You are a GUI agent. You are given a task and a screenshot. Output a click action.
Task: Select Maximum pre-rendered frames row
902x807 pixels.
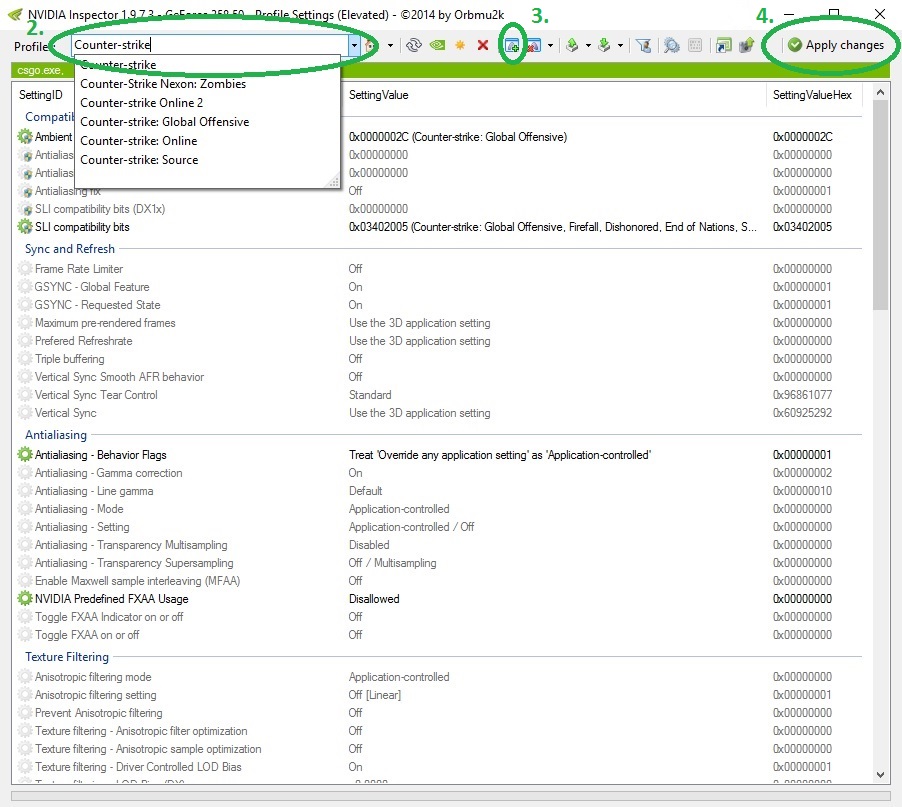(437, 323)
